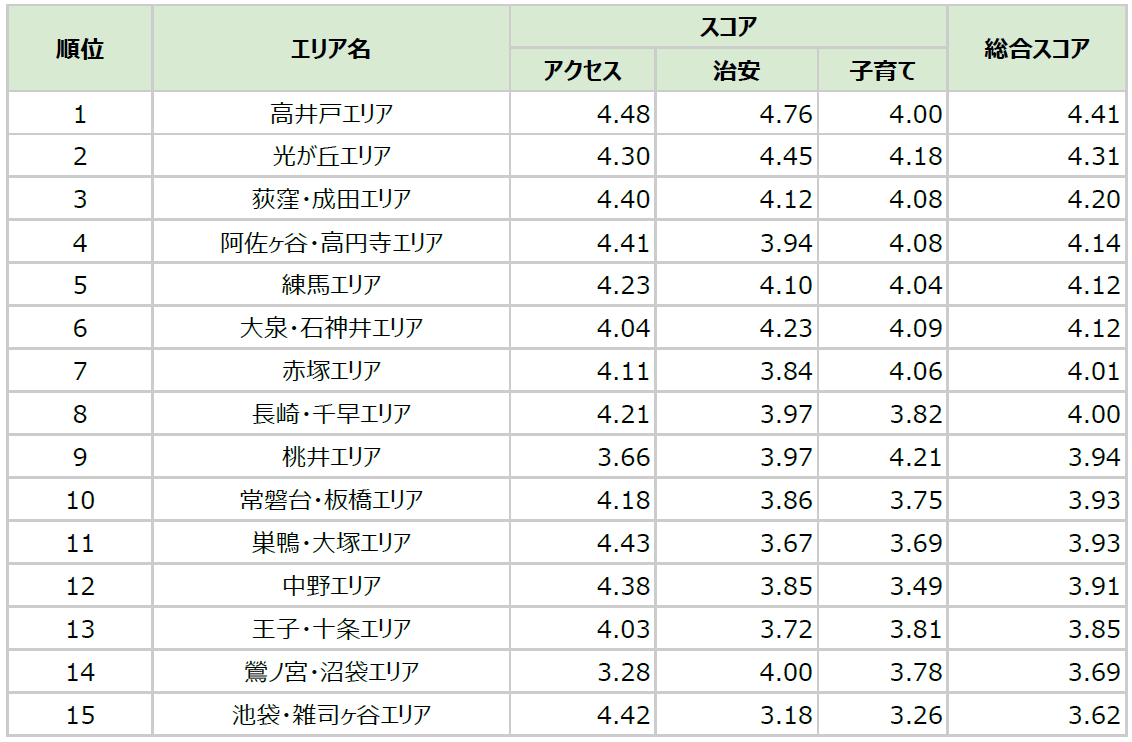Click the 子育て sub-header
Screen dimensions: 1132x742
pyautogui.click(x=882, y=71)
